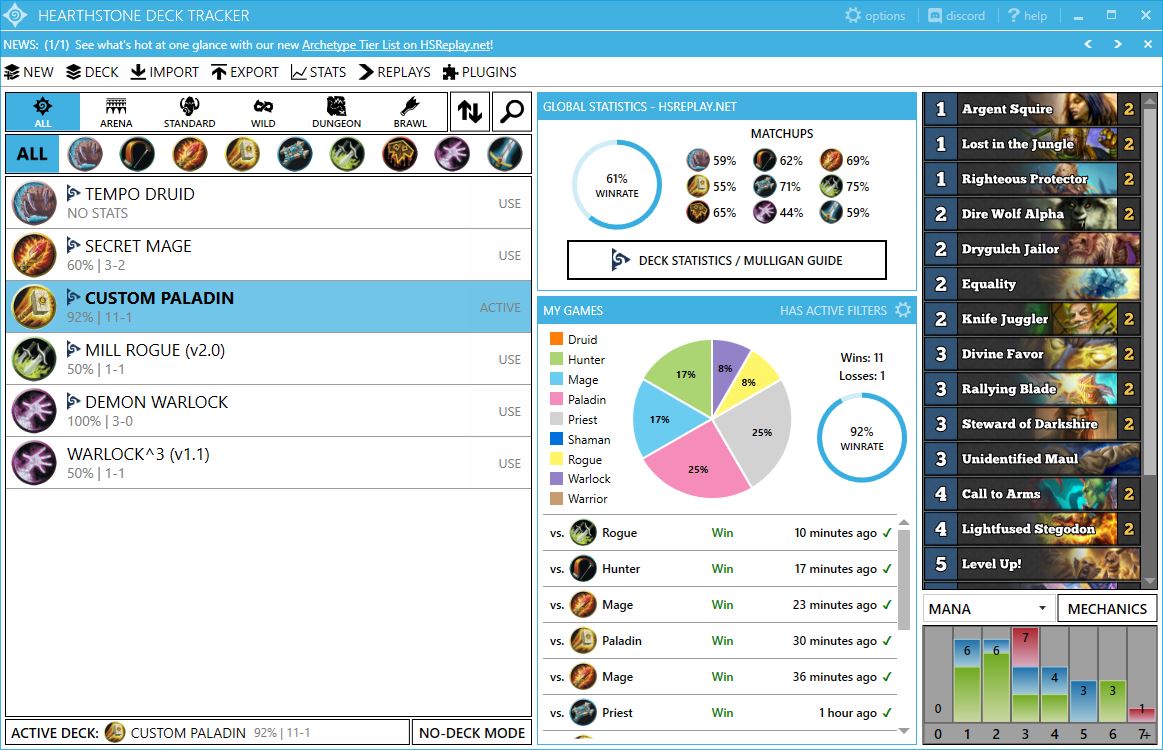Open the DECK menu
Screen dimensions: 1163x750
[92, 72]
